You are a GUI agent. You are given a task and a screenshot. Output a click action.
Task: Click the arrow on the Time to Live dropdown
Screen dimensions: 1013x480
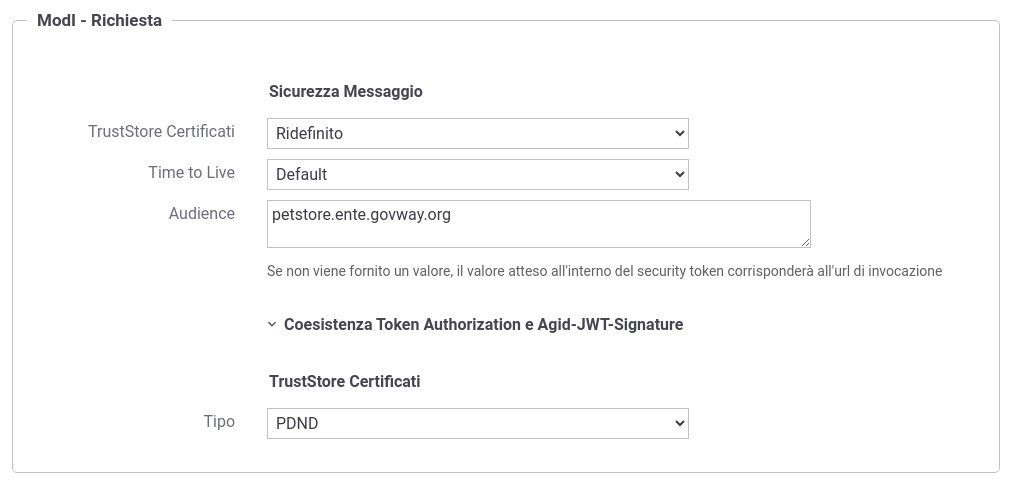click(679, 174)
